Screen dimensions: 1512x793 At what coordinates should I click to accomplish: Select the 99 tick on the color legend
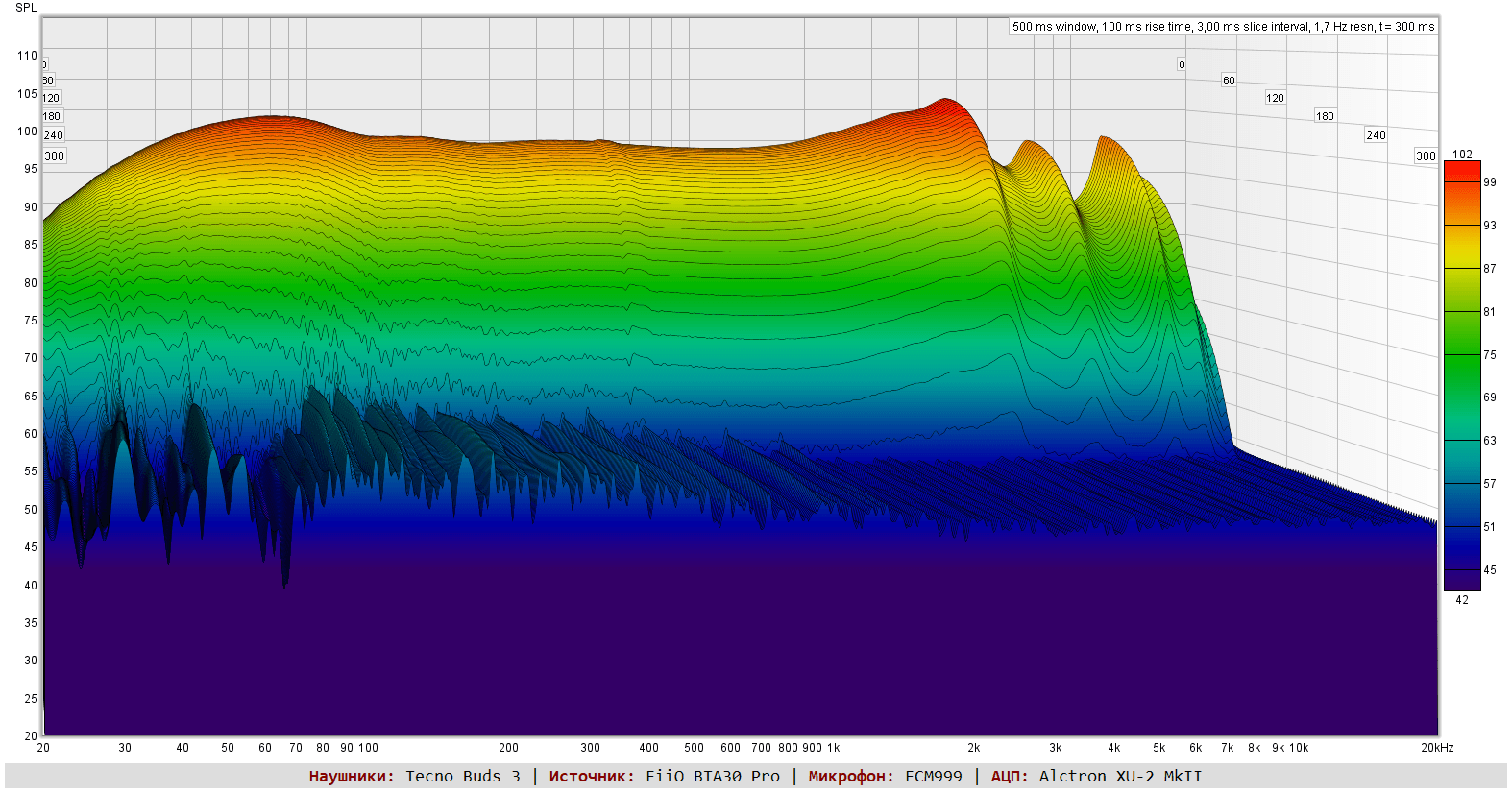pyautogui.click(x=1489, y=182)
